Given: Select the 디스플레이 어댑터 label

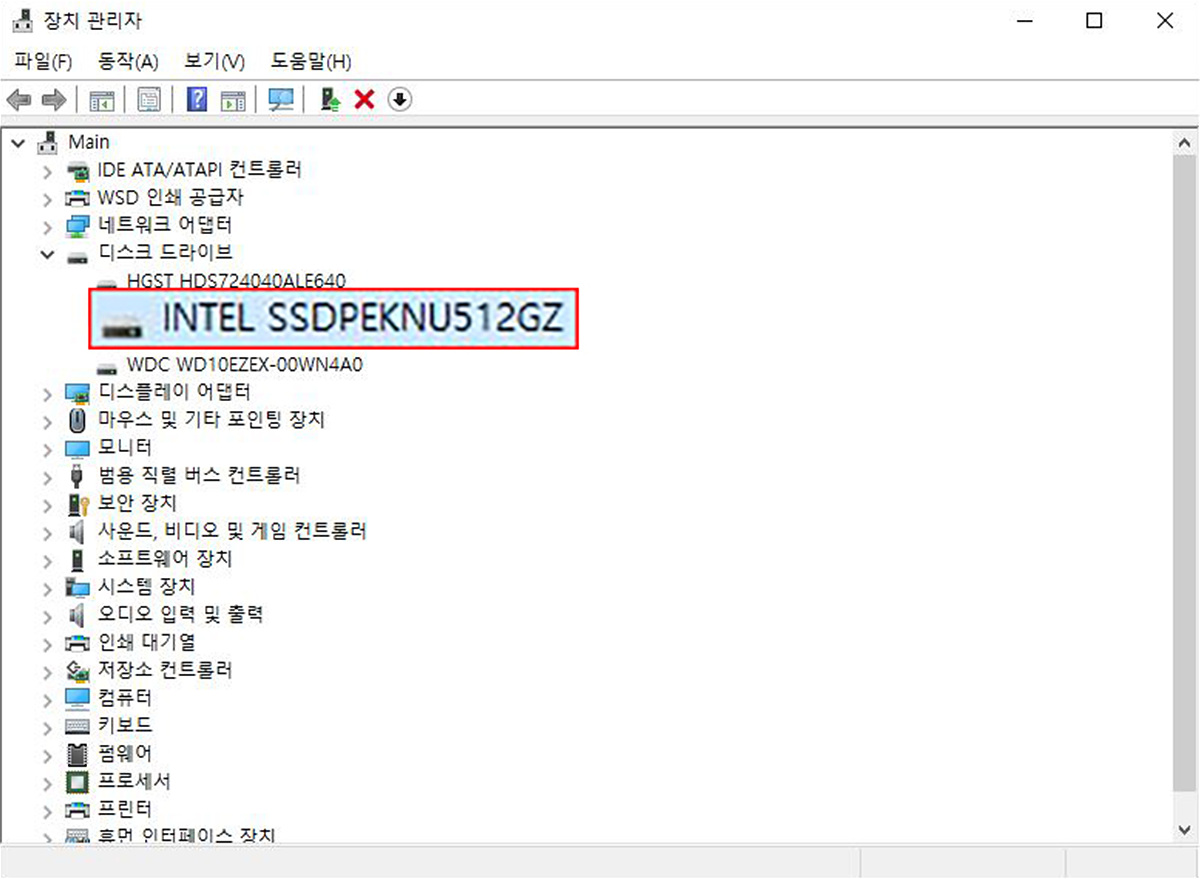Looking at the screenshot, I should (x=174, y=391).
